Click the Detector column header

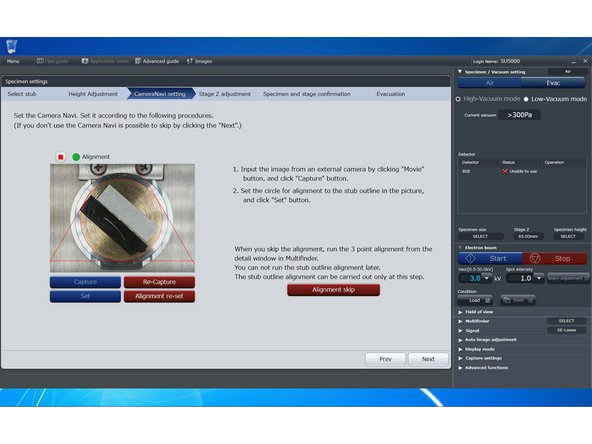tap(470, 162)
